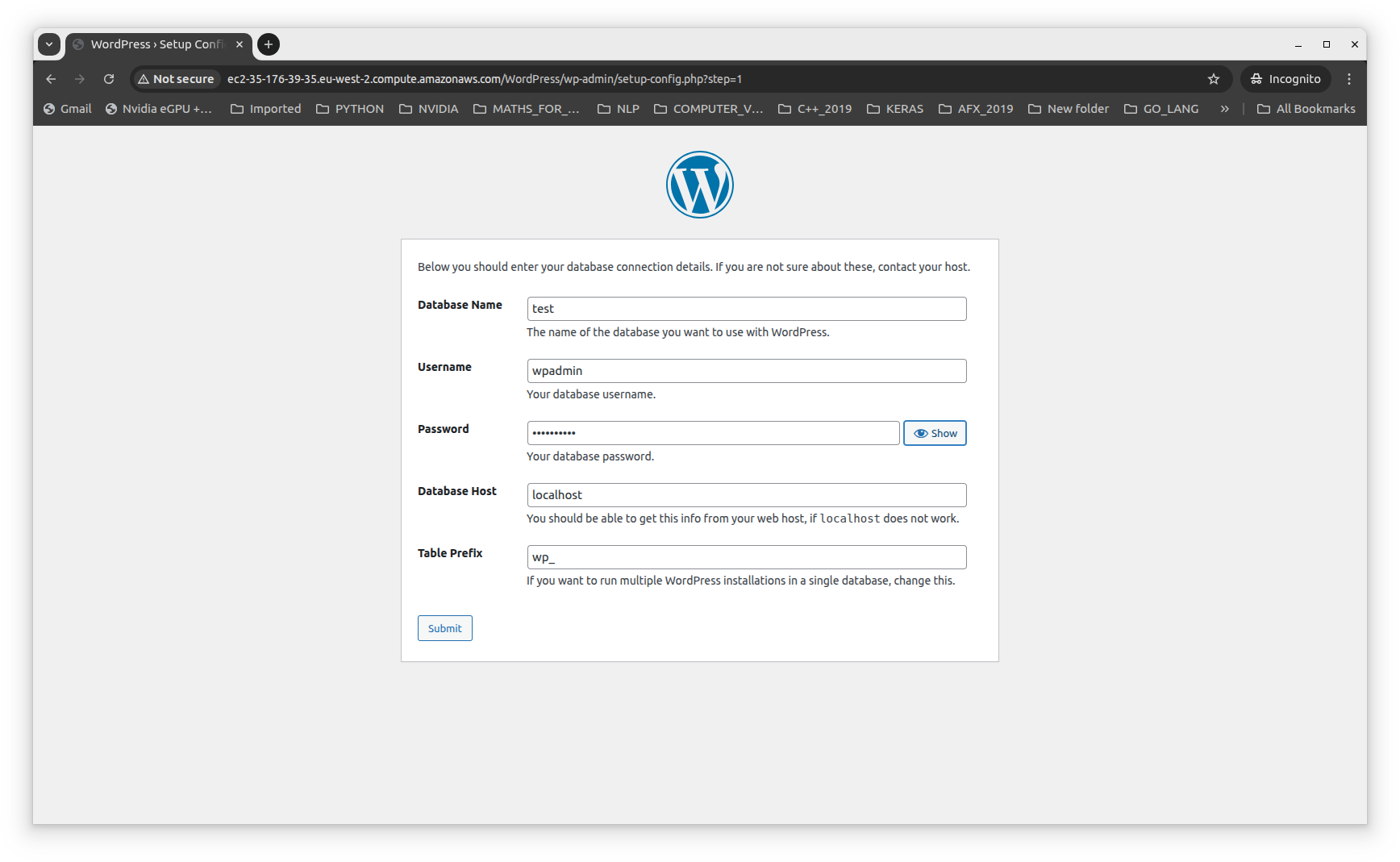
Task: Open Chrome three-dot menu
Action: [x=1348, y=79]
